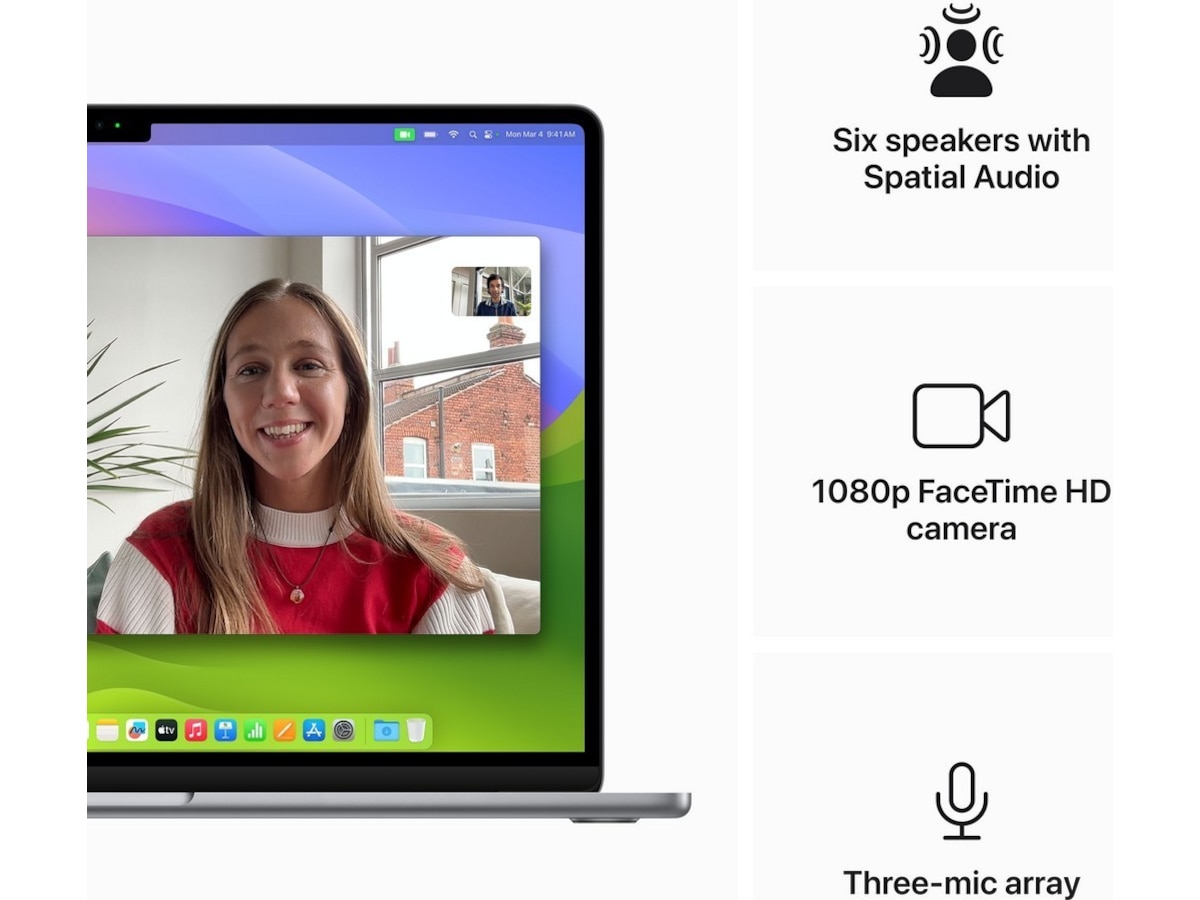Image resolution: width=1200 pixels, height=900 pixels.
Task: Open Spotlight search in menu bar
Action: pyautogui.click(x=472, y=134)
